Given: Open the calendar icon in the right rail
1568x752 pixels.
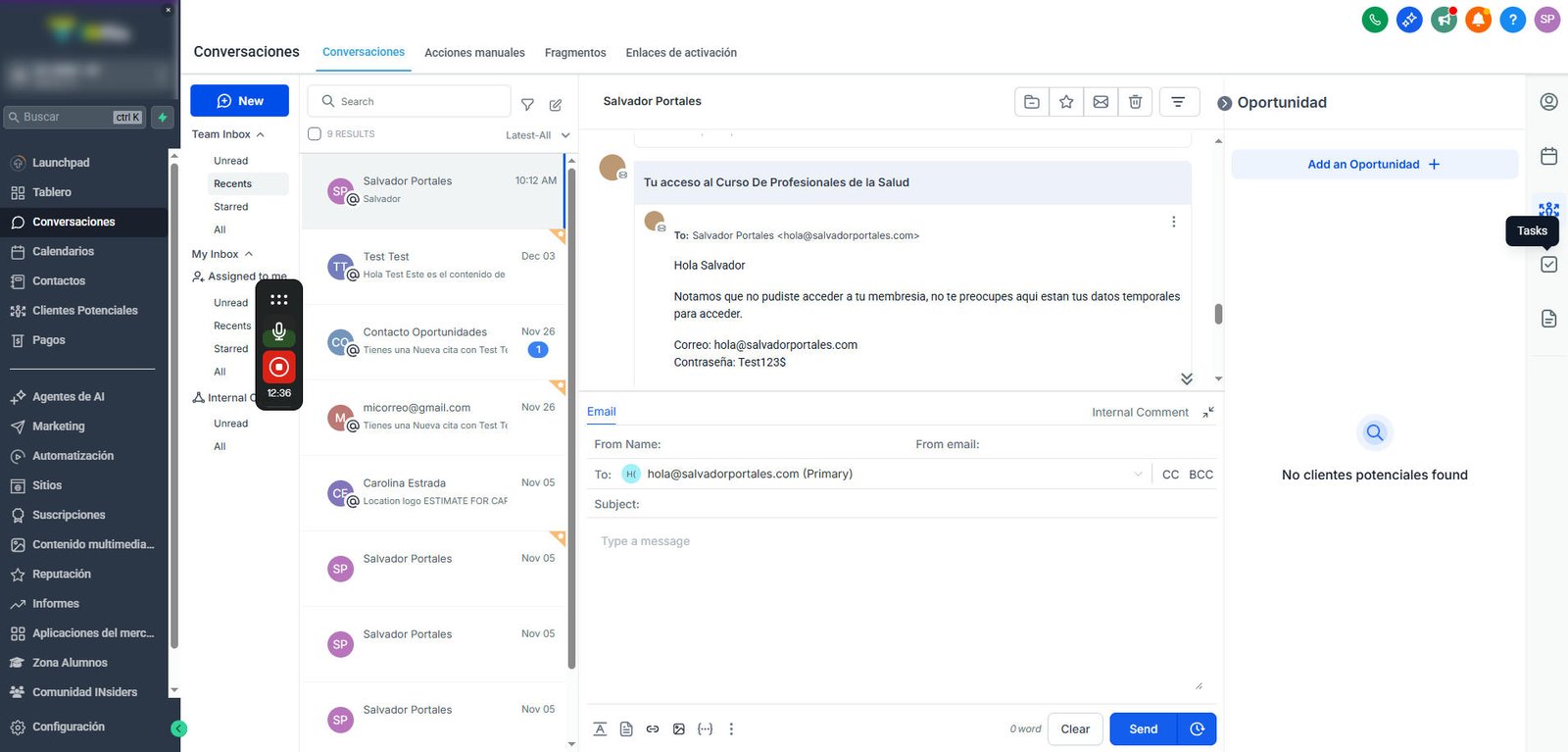Looking at the screenshot, I should click(1548, 156).
